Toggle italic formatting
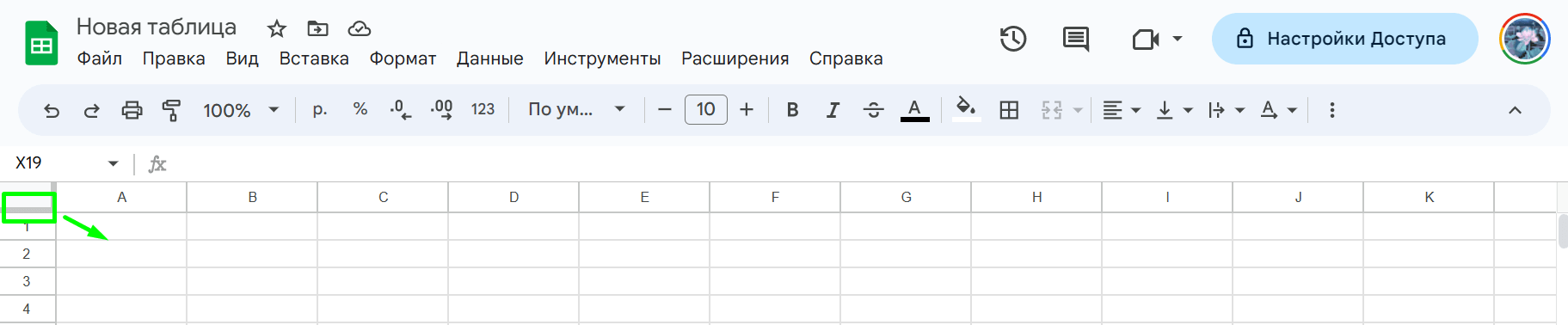 point(832,110)
